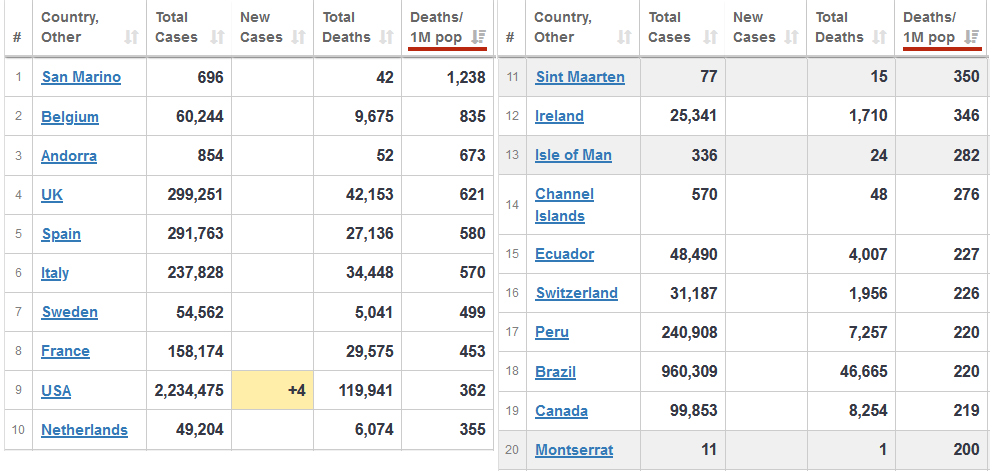Select Sint Maarten deaths per million '350'
This screenshot has width=1000, height=473.
click(x=967, y=76)
